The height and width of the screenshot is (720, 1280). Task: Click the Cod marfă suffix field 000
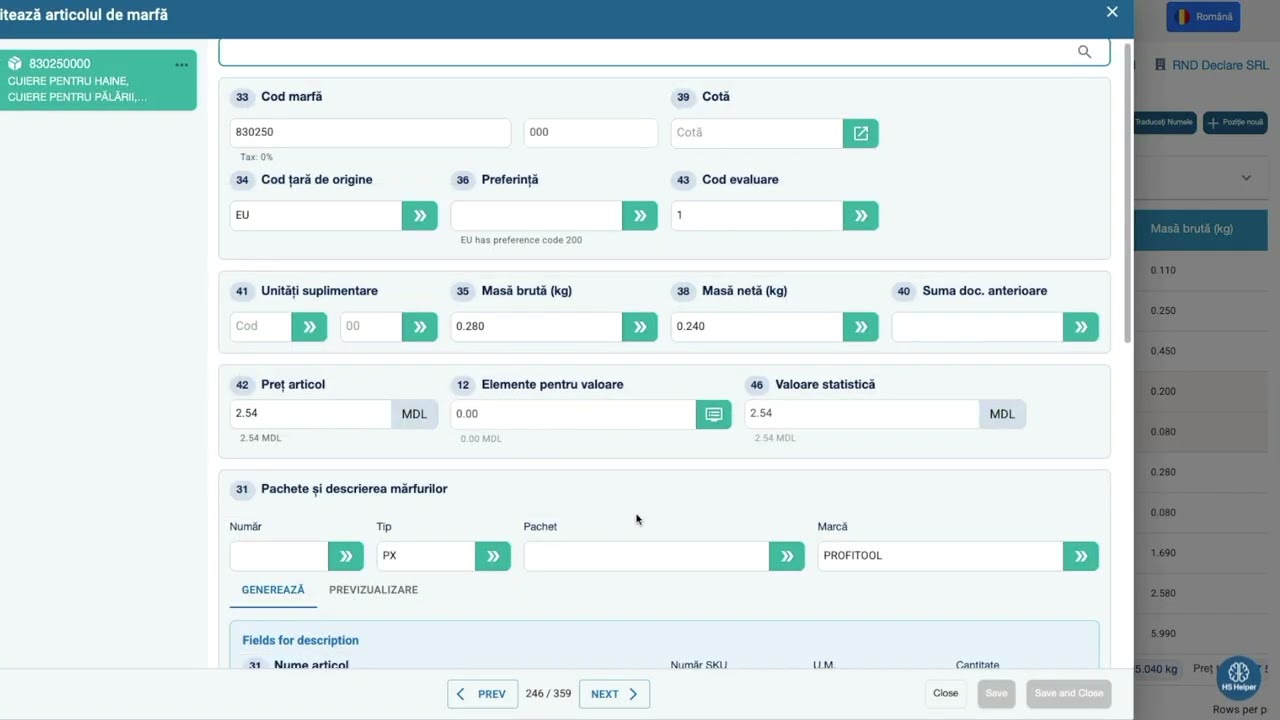coord(590,133)
